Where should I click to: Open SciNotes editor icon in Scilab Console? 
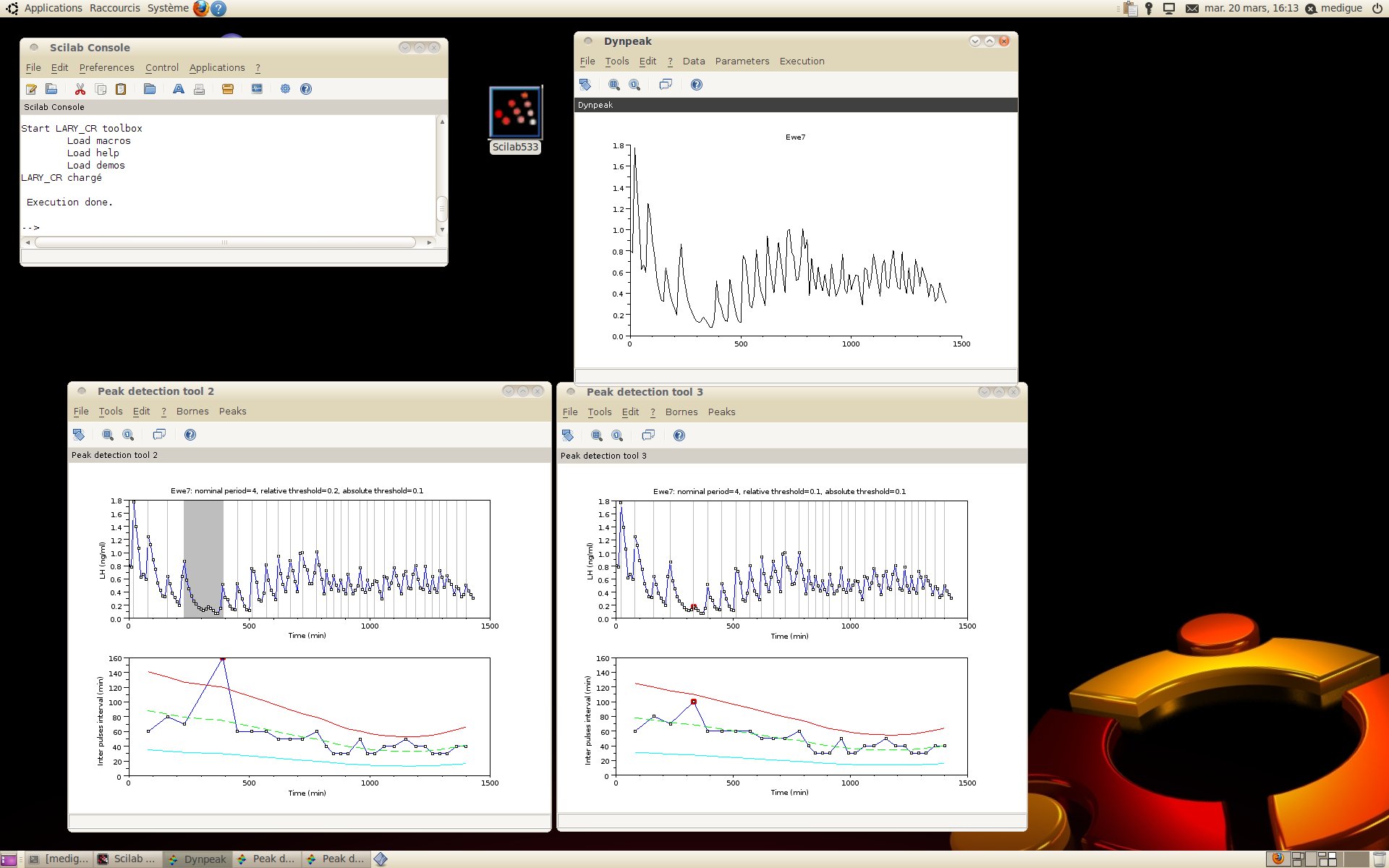[x=31, y=89]
